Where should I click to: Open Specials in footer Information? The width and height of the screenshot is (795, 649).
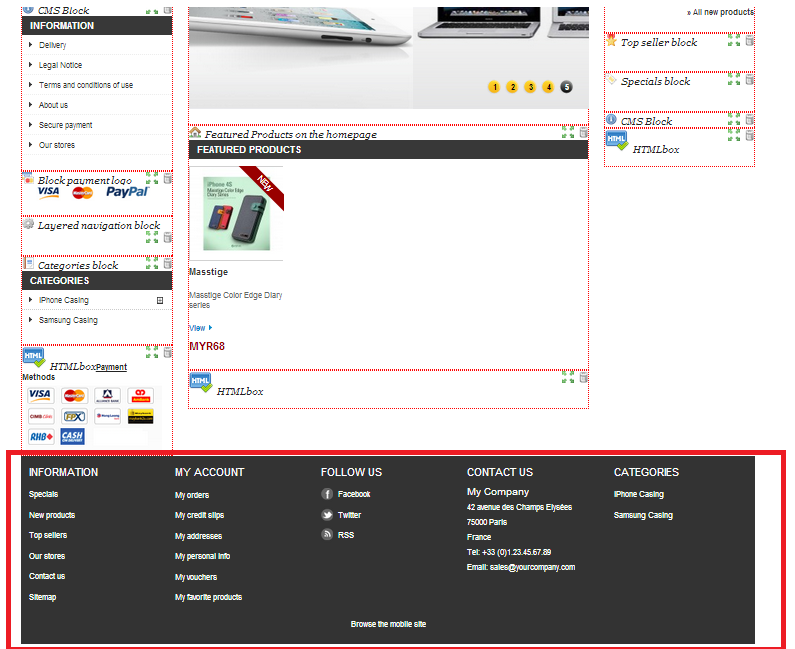click(43, 494)
